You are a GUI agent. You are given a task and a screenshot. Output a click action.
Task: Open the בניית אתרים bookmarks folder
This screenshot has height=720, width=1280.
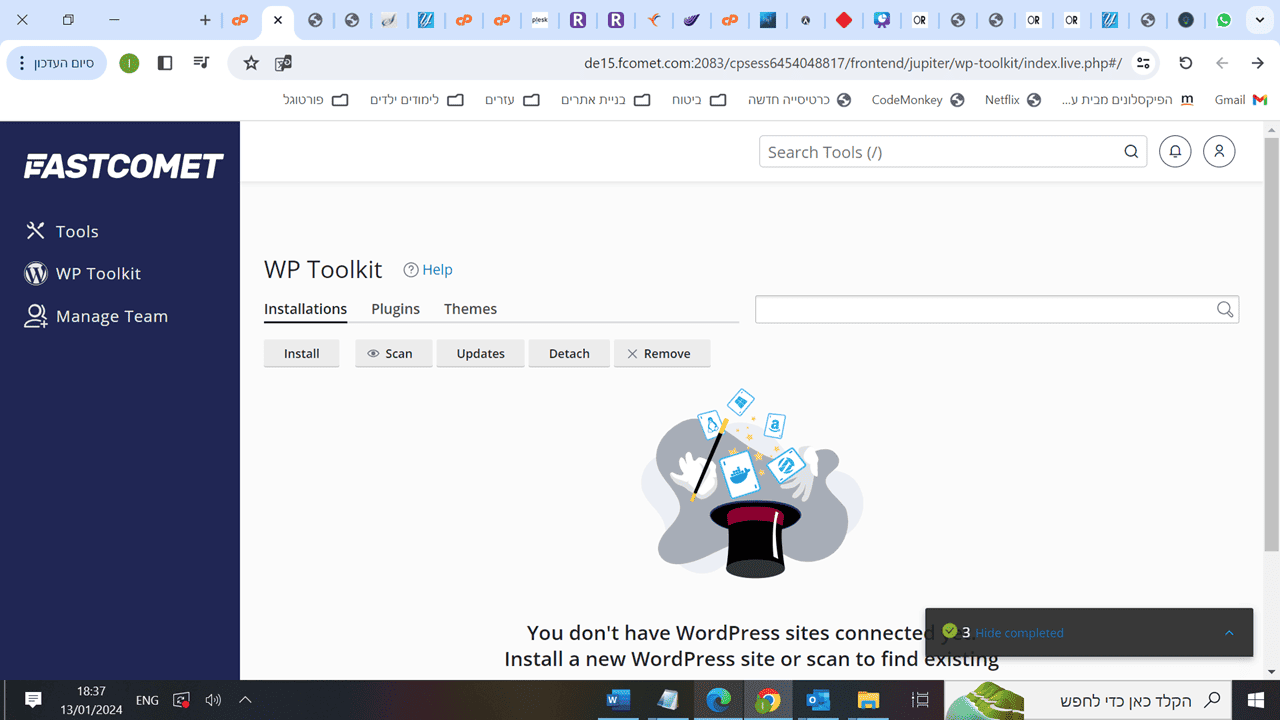pyautogui.click(x=606, y=100)
